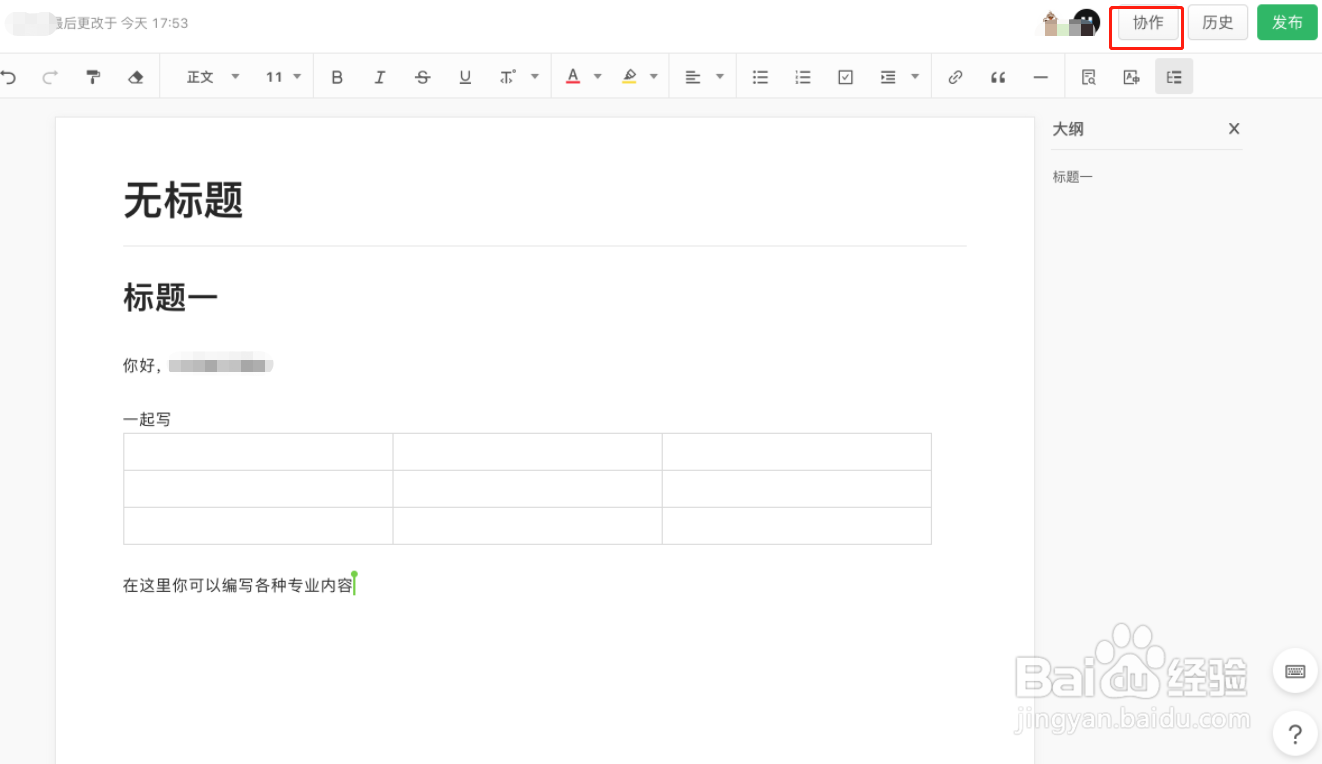Insert bulleted list
Screen dimensions: 1322x764
click(760, 77)
